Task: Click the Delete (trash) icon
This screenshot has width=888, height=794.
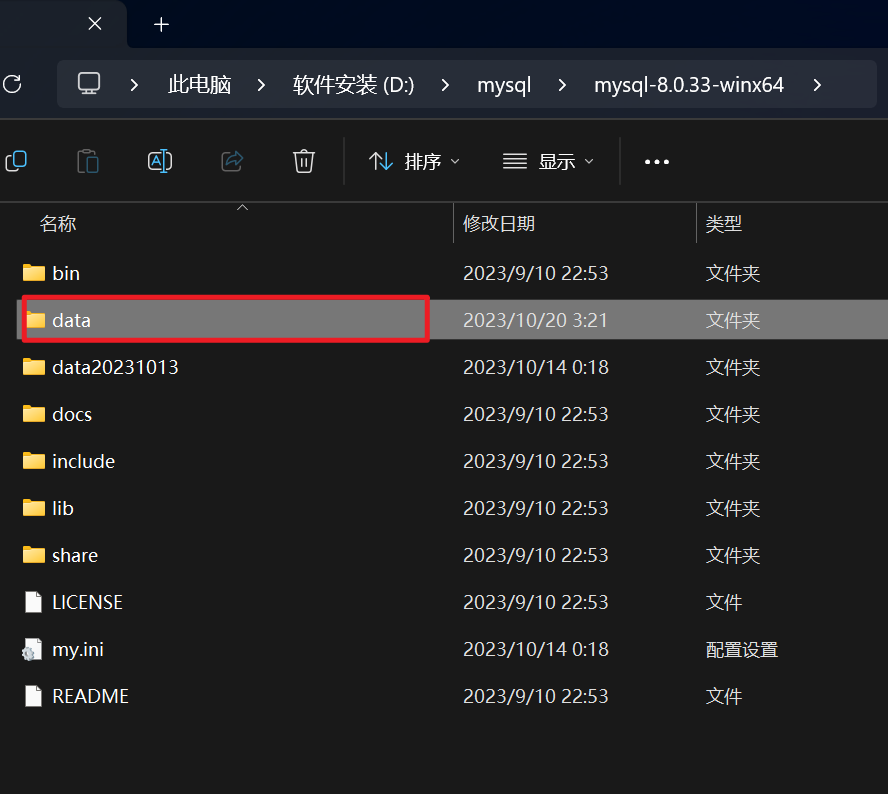Action: coord(303,161)
